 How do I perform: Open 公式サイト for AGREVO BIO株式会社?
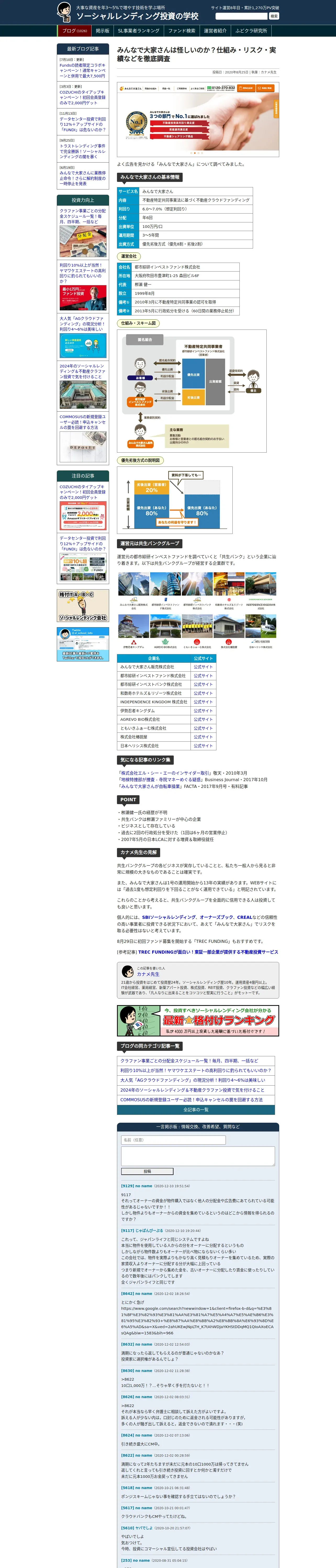point(203,719)
